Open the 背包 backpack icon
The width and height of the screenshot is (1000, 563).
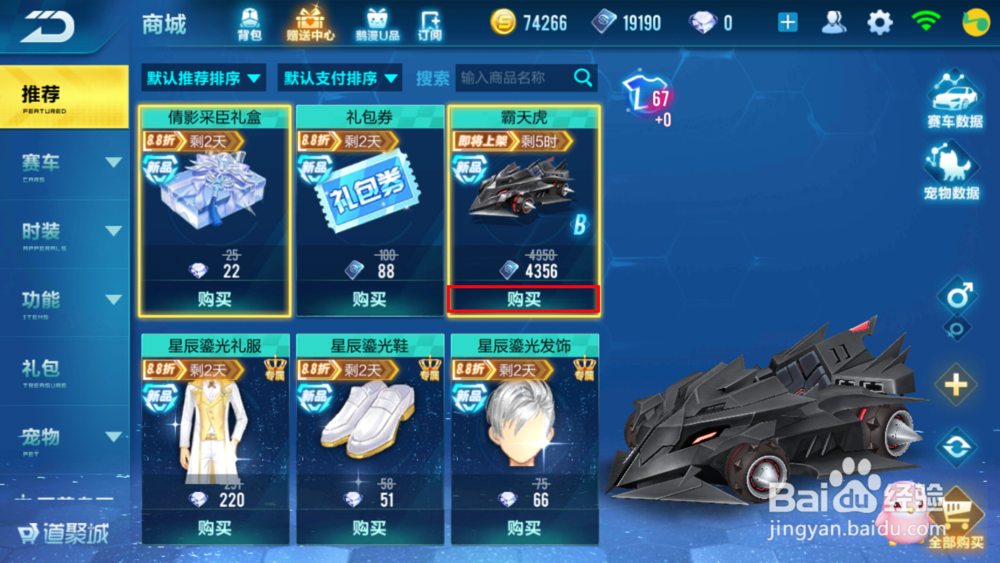coord(249,24)
